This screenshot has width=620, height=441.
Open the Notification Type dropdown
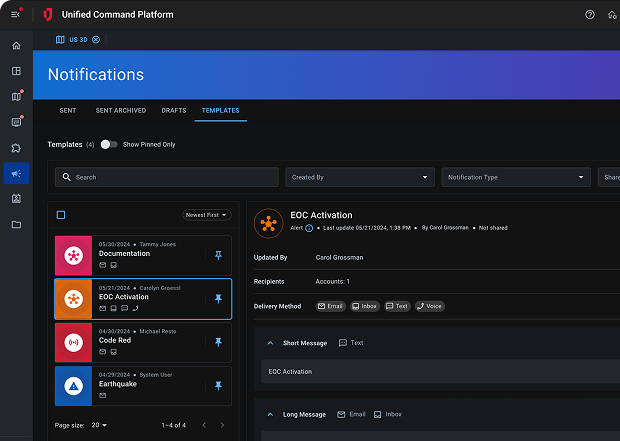tap(516, 177)
